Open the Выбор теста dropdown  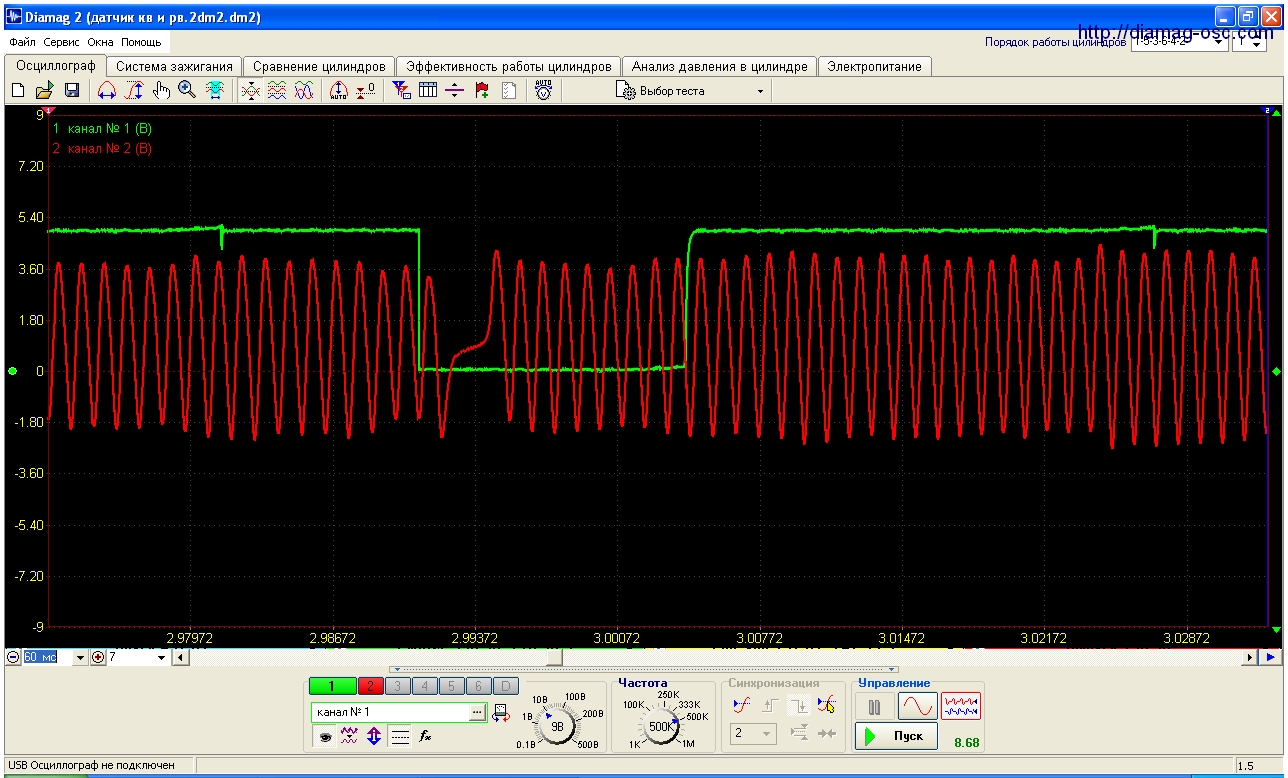760,91
